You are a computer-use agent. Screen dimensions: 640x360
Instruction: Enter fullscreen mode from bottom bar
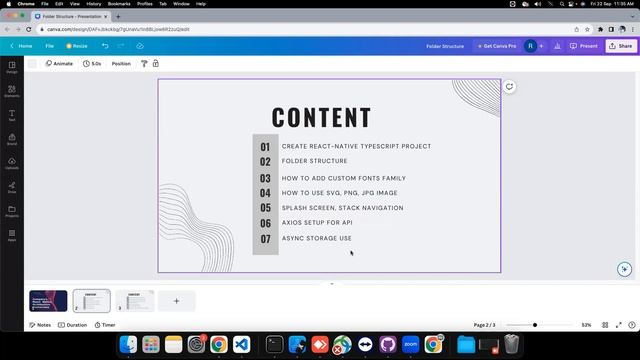619,325
